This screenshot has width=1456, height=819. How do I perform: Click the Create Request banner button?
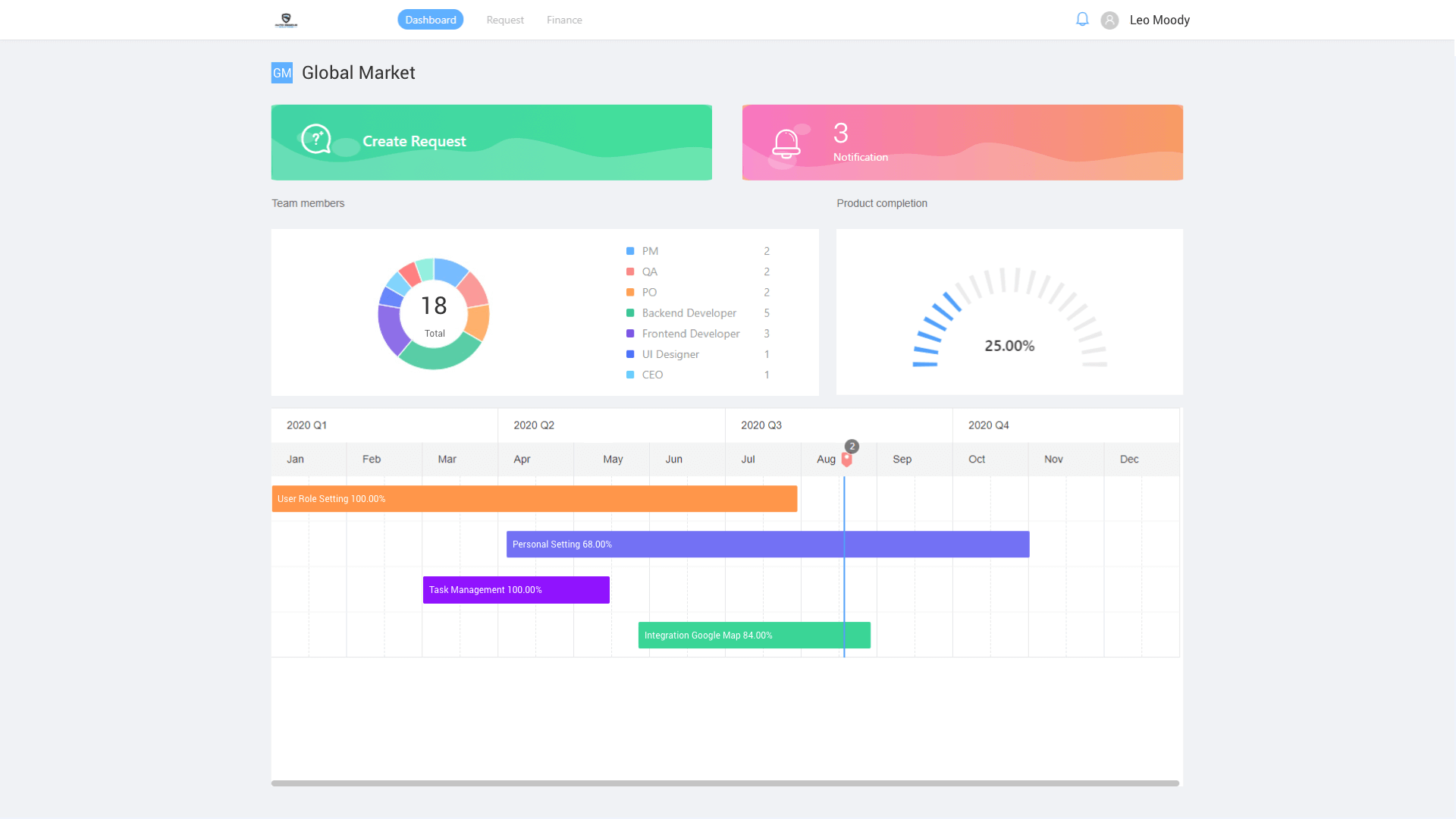pos(491,143)
